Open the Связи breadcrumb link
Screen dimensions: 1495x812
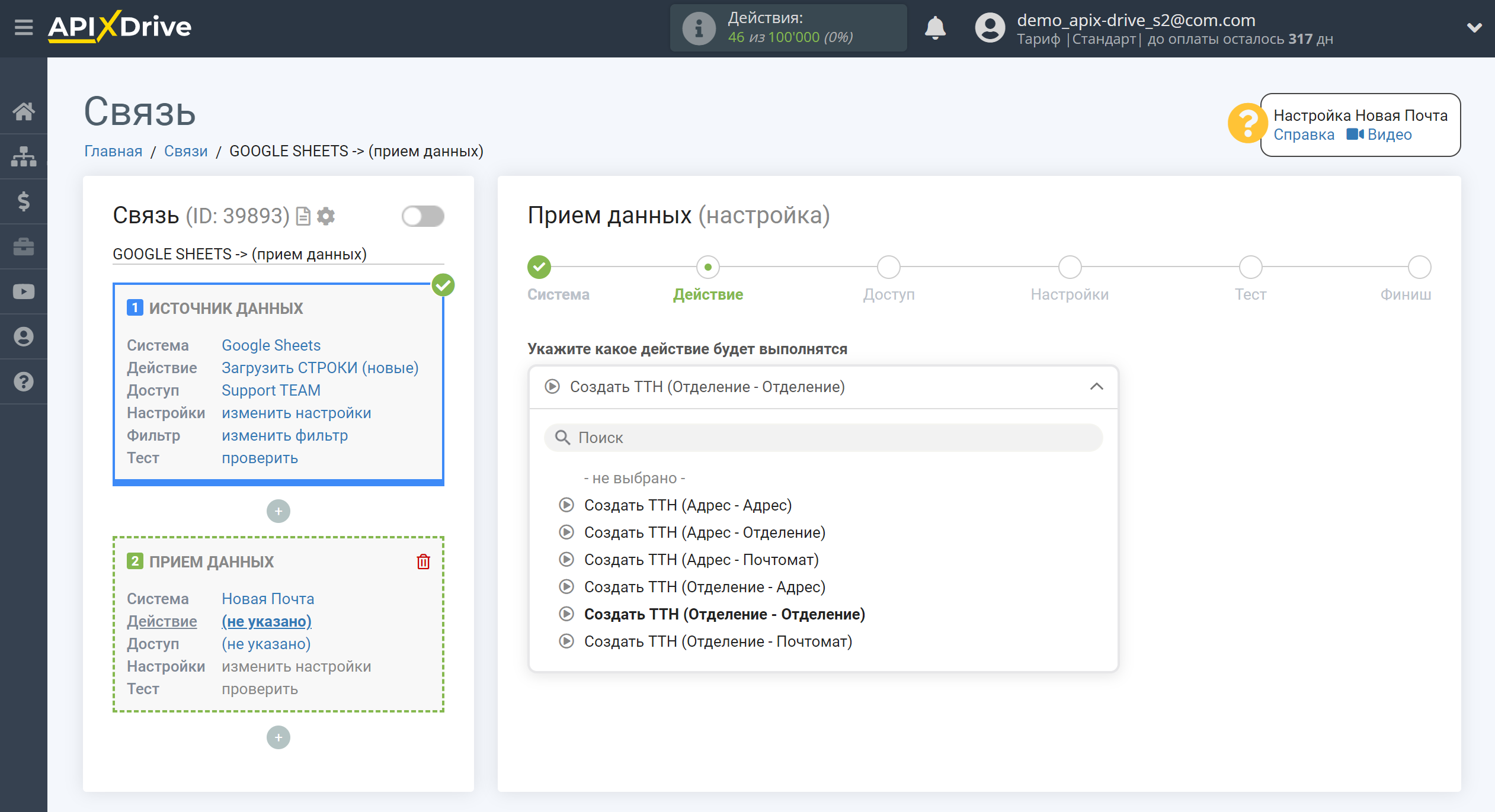point(185,151)
